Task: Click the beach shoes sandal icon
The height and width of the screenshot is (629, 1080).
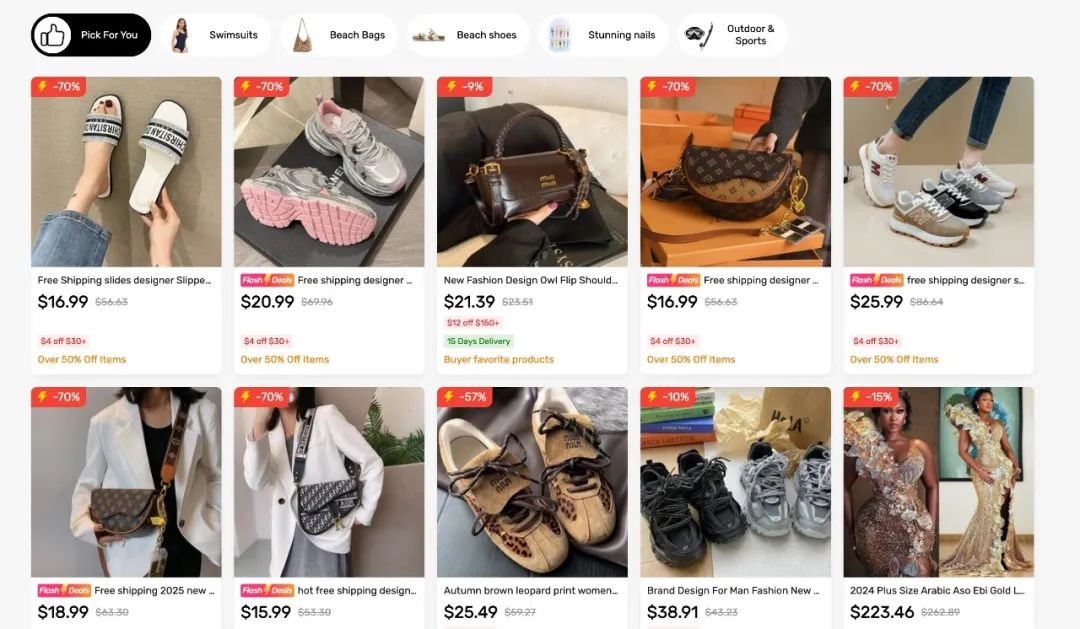Action: tap(428, 35)
